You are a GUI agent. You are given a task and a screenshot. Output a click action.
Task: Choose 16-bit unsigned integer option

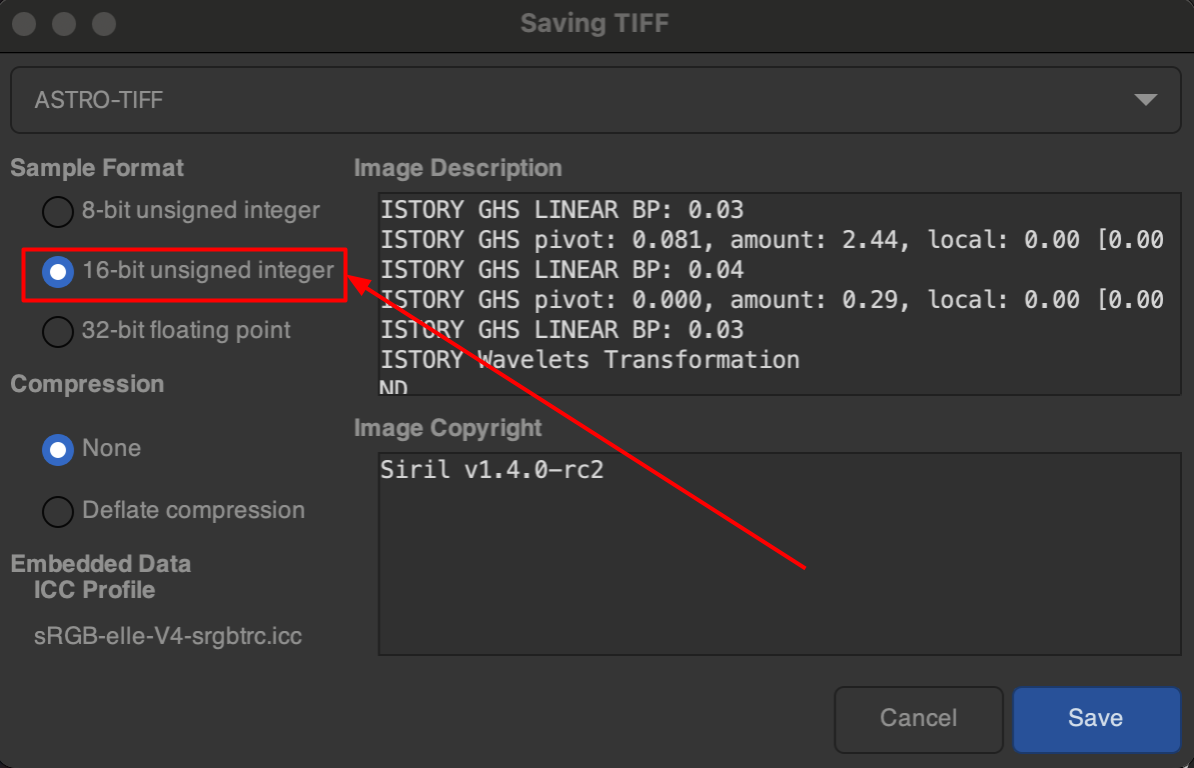tap(58, 271)
